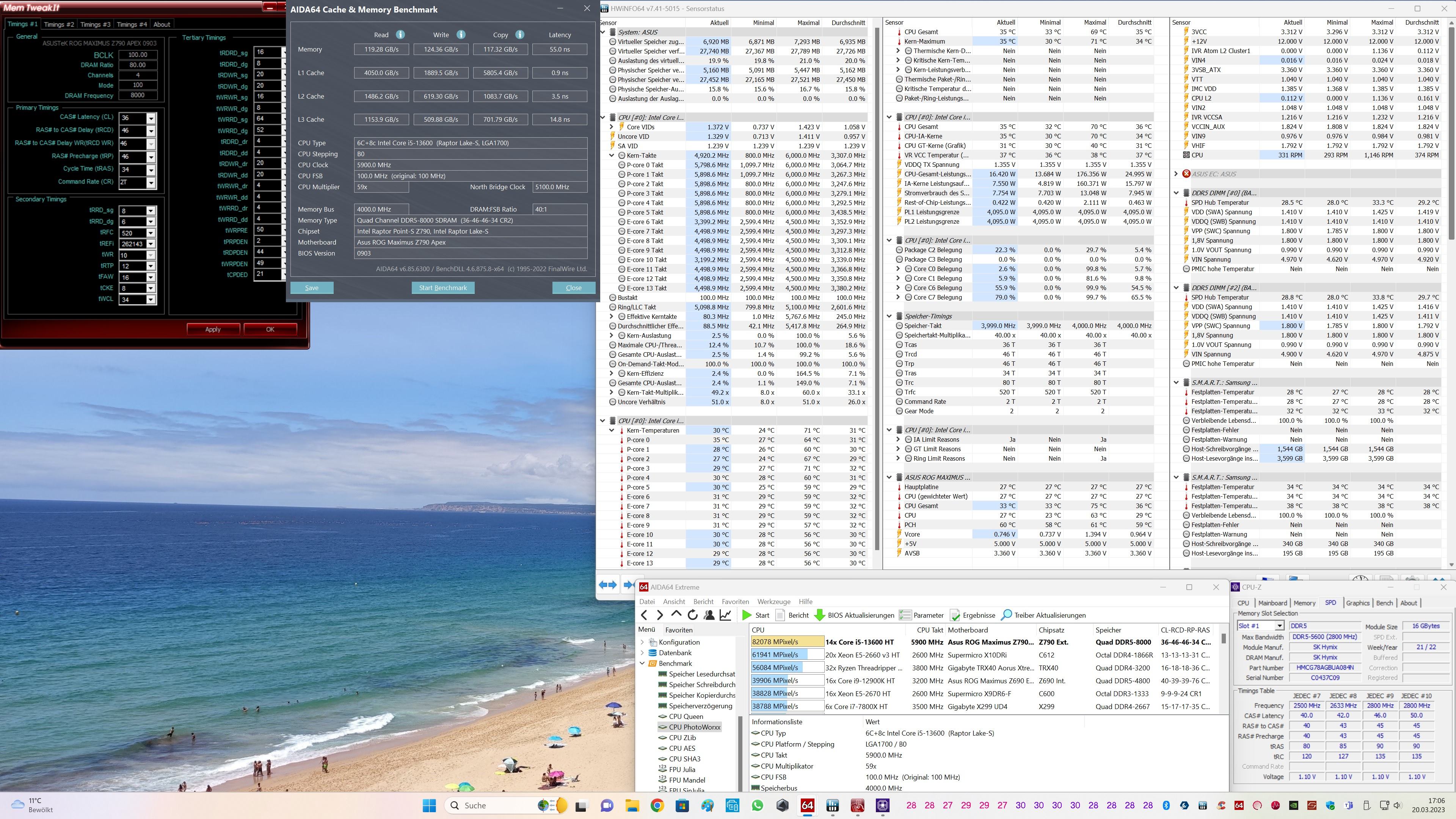Click the Treiber Aktualisierungen magnifier icon

tap(1006, 615)
